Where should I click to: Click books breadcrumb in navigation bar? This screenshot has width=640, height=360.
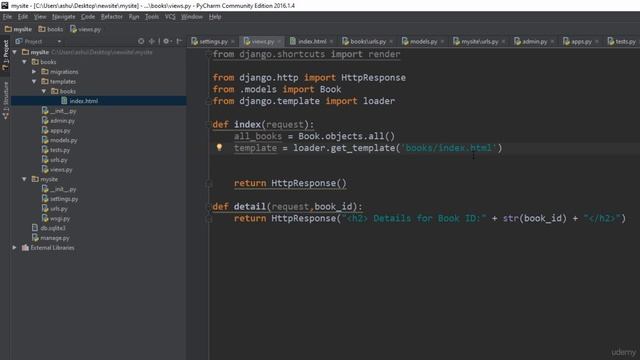click(51, 29)
